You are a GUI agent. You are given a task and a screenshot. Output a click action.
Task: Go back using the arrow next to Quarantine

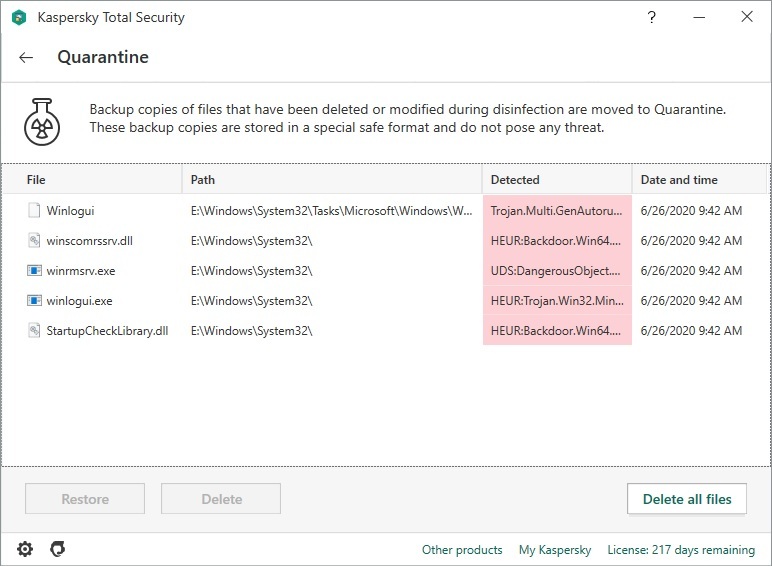point(26,58)
